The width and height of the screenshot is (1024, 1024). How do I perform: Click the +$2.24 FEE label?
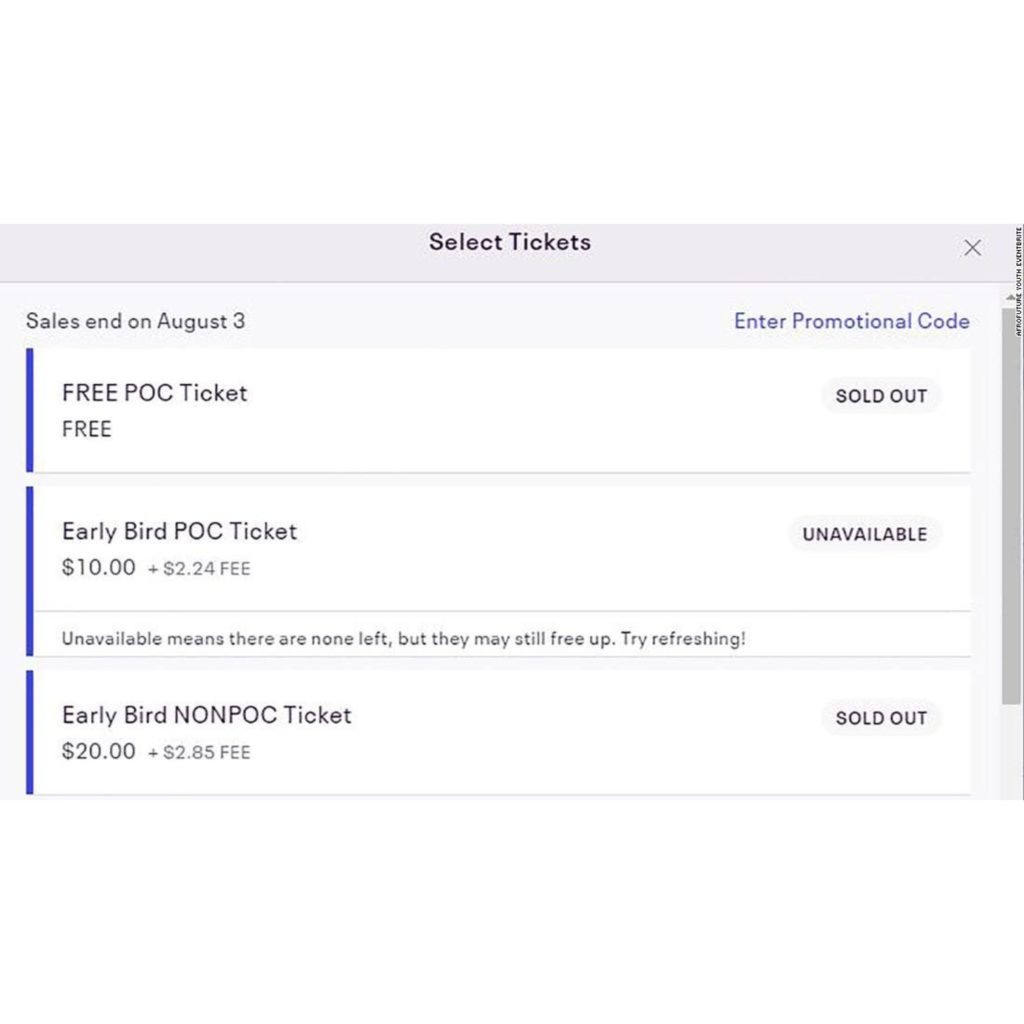[199, 569]
